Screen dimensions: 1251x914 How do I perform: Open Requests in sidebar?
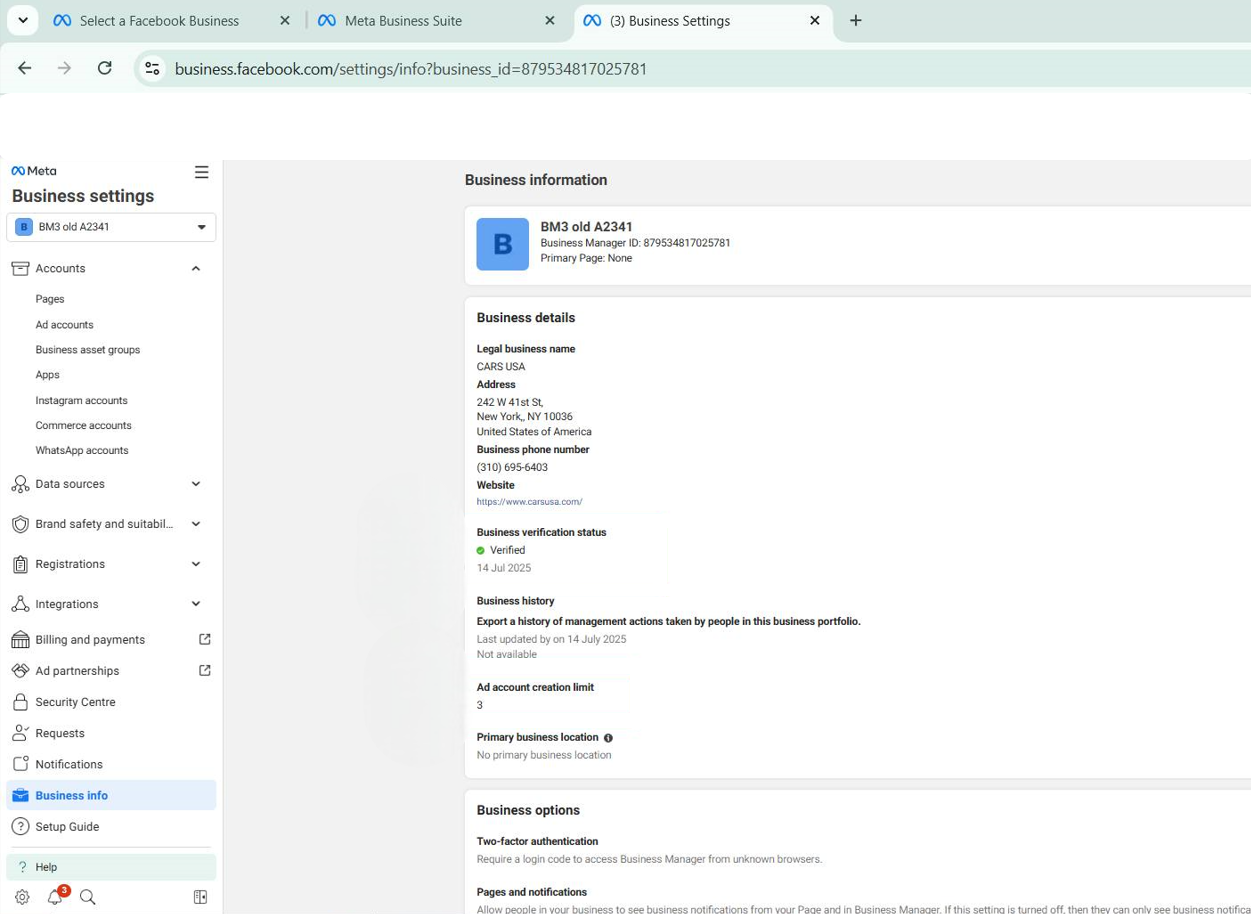(x=60, y=733)
